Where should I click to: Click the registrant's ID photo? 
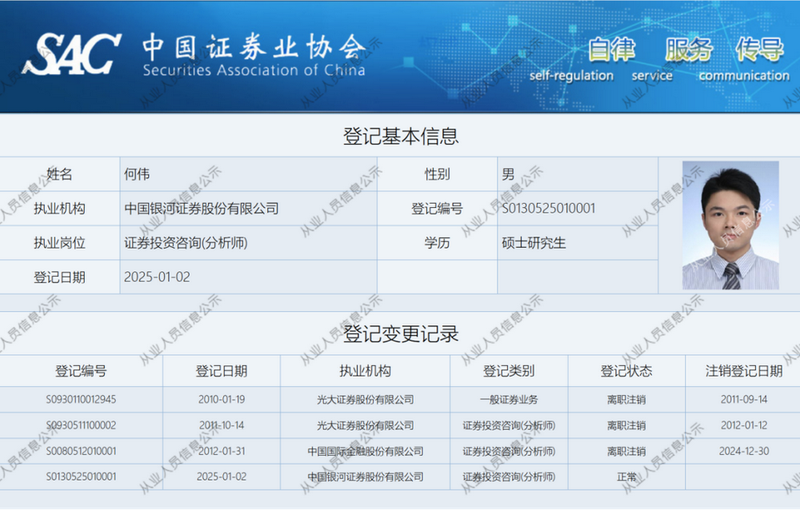(730, 225)
